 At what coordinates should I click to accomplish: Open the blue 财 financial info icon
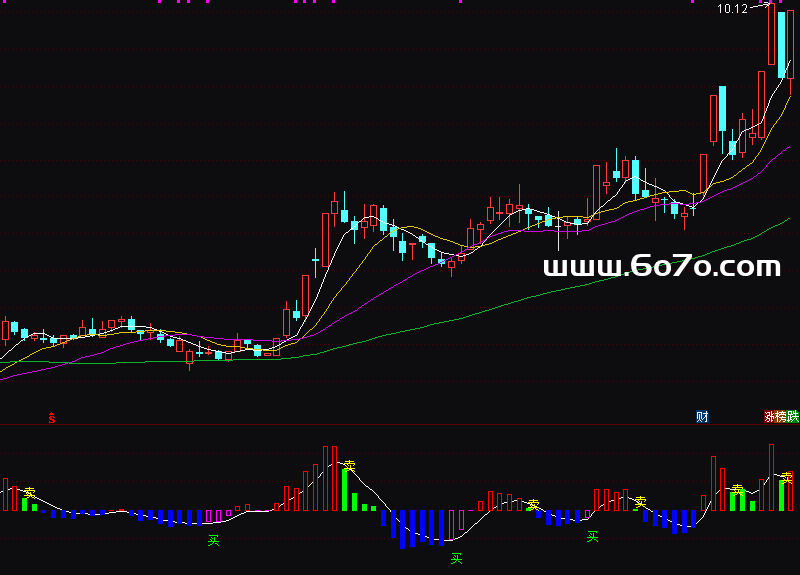pos(702,417)
